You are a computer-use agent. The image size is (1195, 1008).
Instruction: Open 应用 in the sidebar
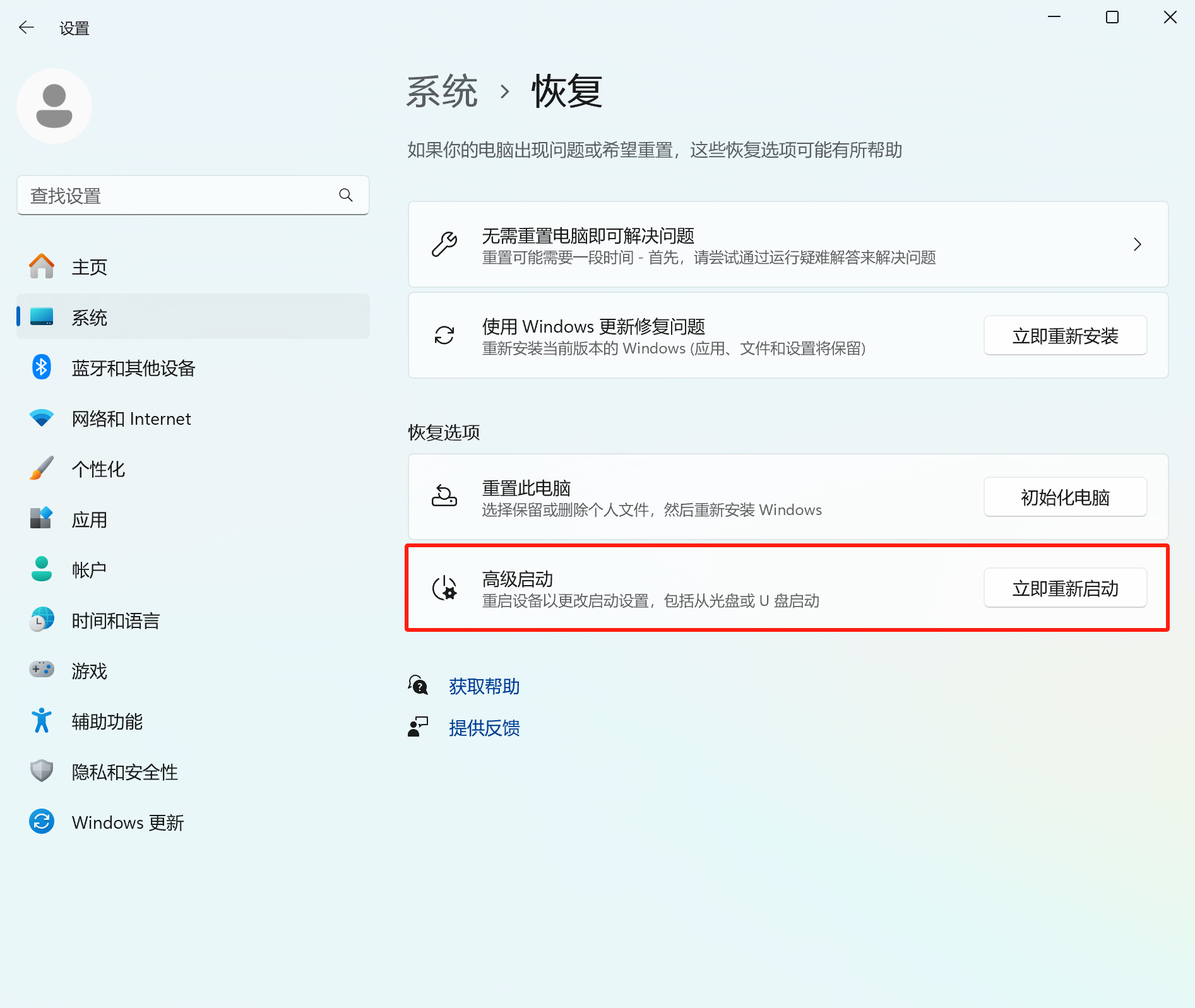coord(193,519)
